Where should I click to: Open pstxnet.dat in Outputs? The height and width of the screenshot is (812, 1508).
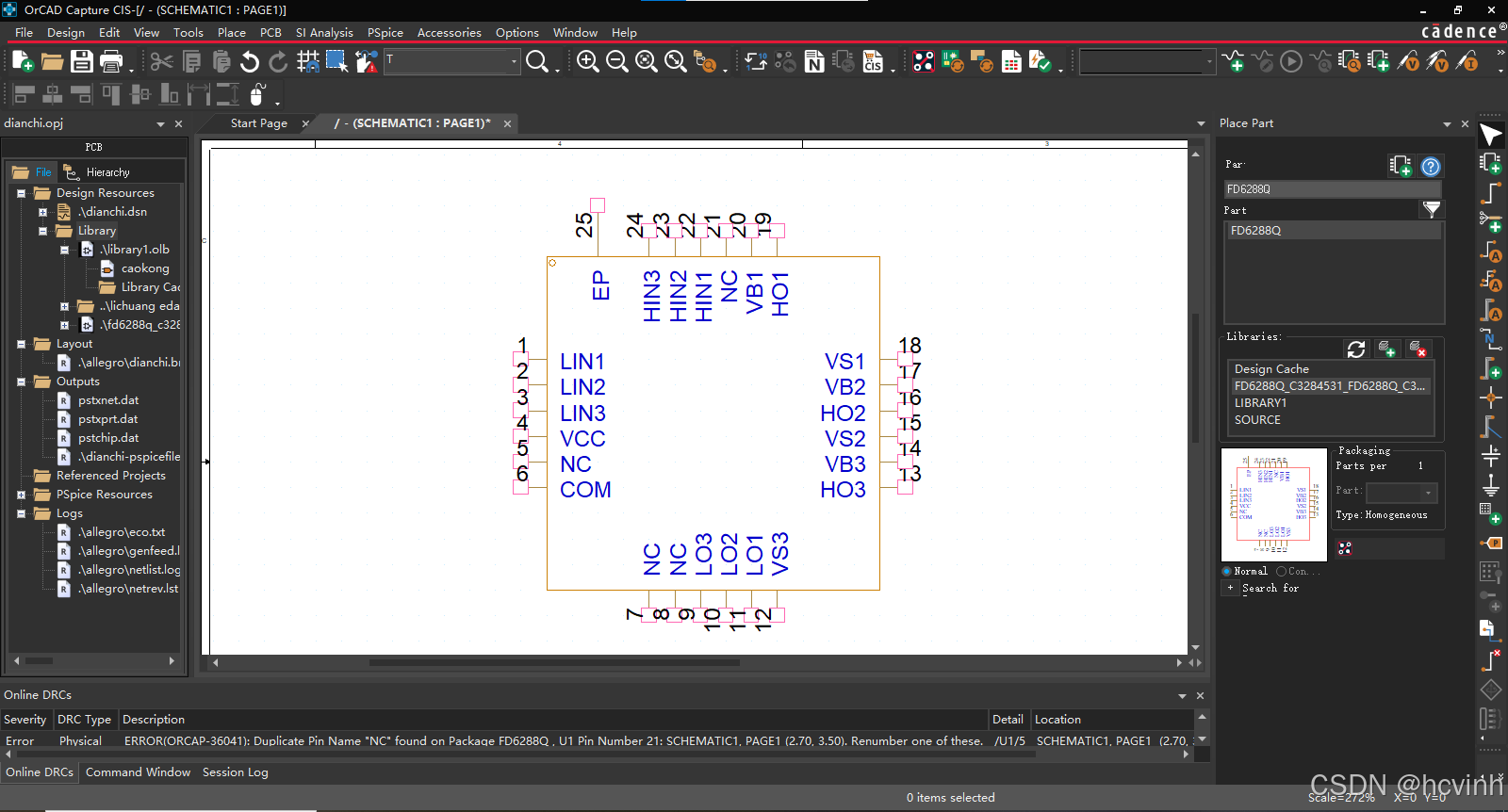point(107,400)
